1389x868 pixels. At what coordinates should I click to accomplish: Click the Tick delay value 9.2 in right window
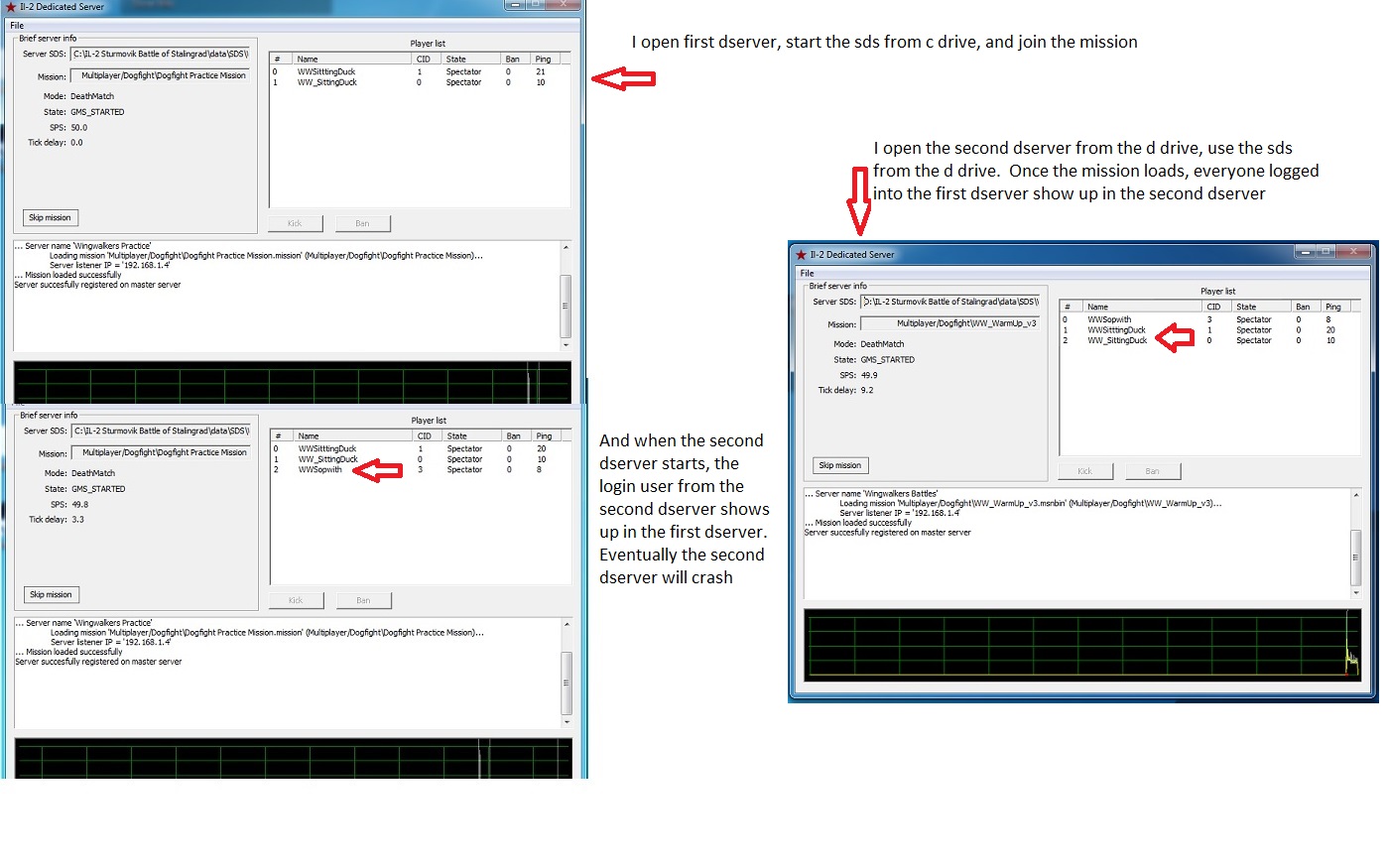coord(867,391)
